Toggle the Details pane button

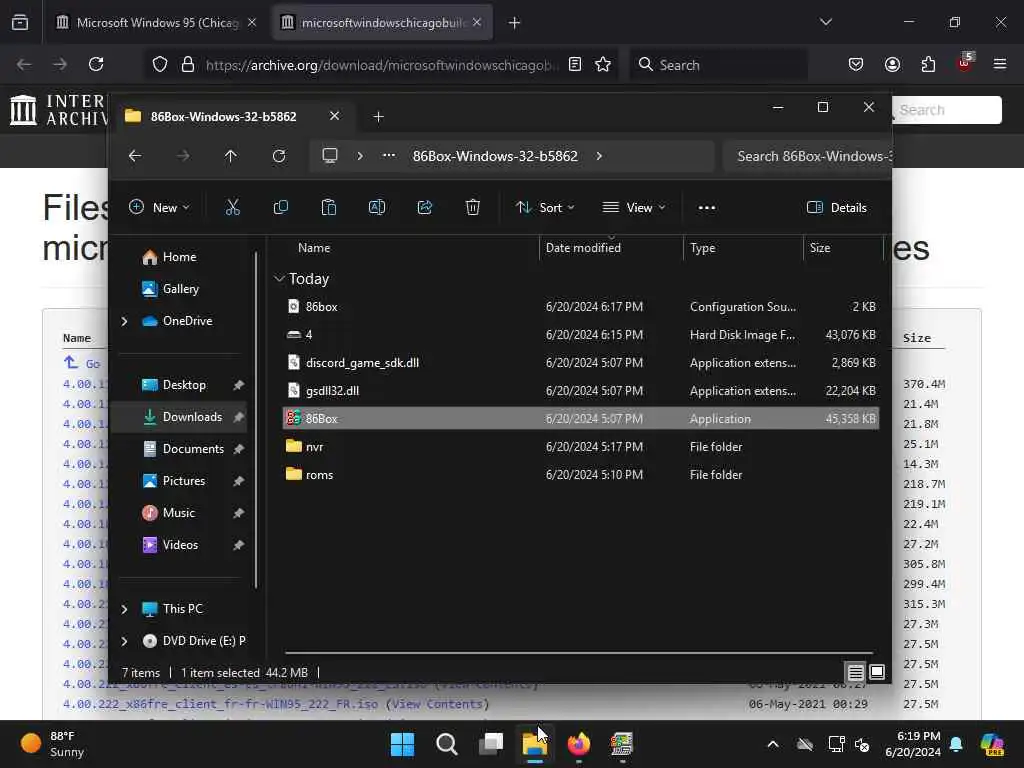coord(837,208)
